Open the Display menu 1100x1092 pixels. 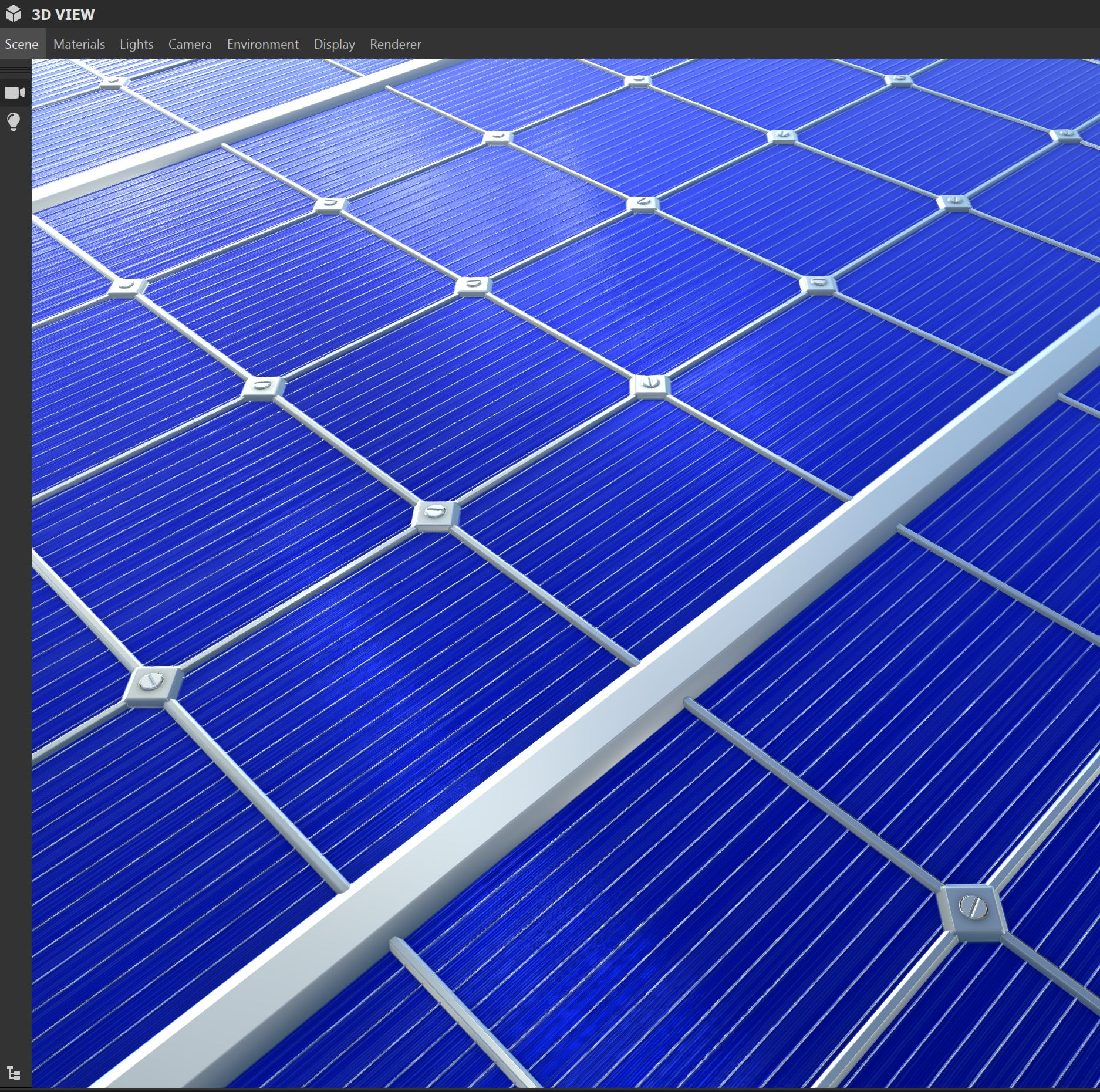pos(334,44)
